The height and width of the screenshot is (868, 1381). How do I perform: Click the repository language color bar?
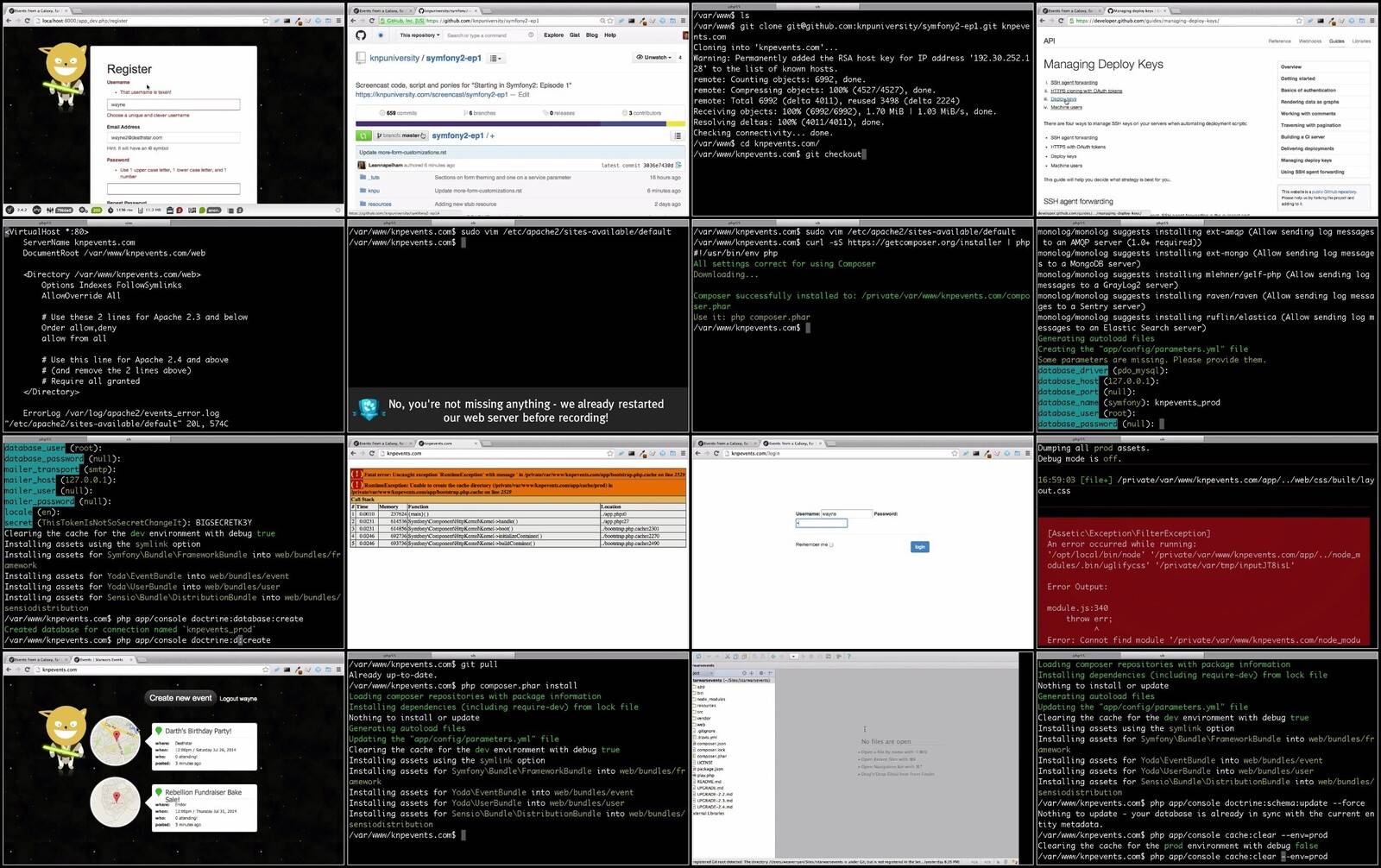(x=520, y=123)
